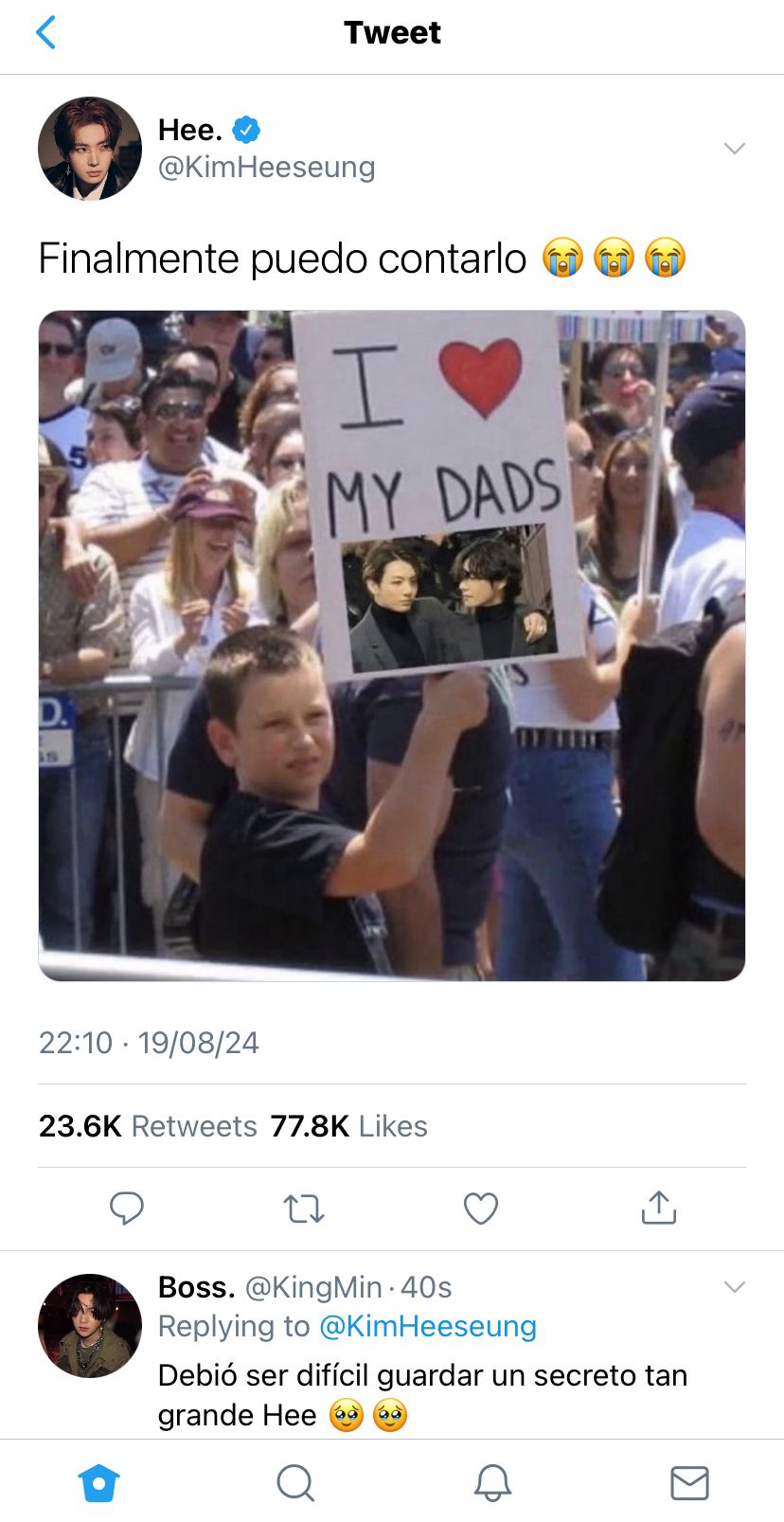784x1522 pixels.
Task: Tap the retweet arrows icon
Action: pos(304,1209)
